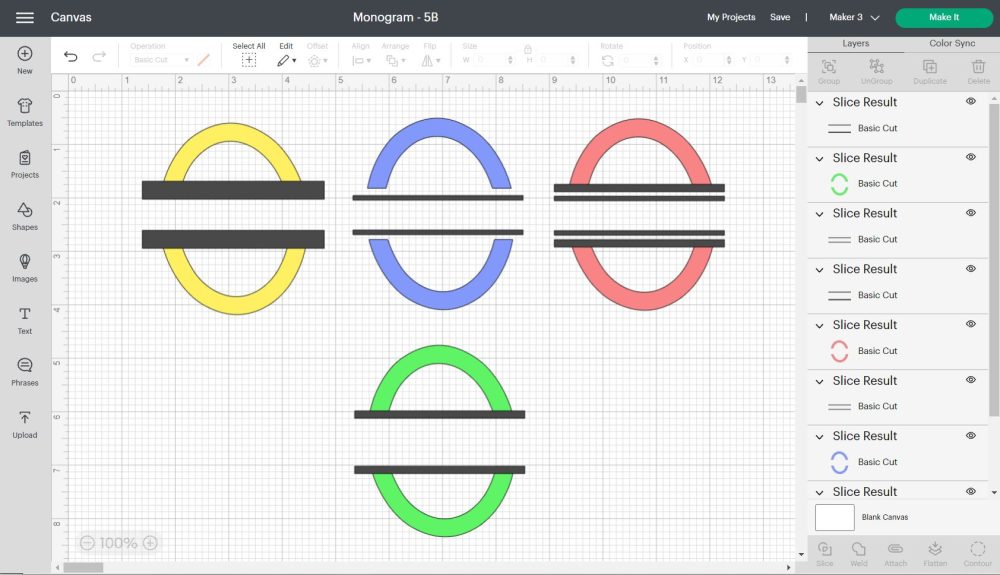1000x575 pixels.
Task: Click the hamburger menu icon
Action: (x=25, y=18)
